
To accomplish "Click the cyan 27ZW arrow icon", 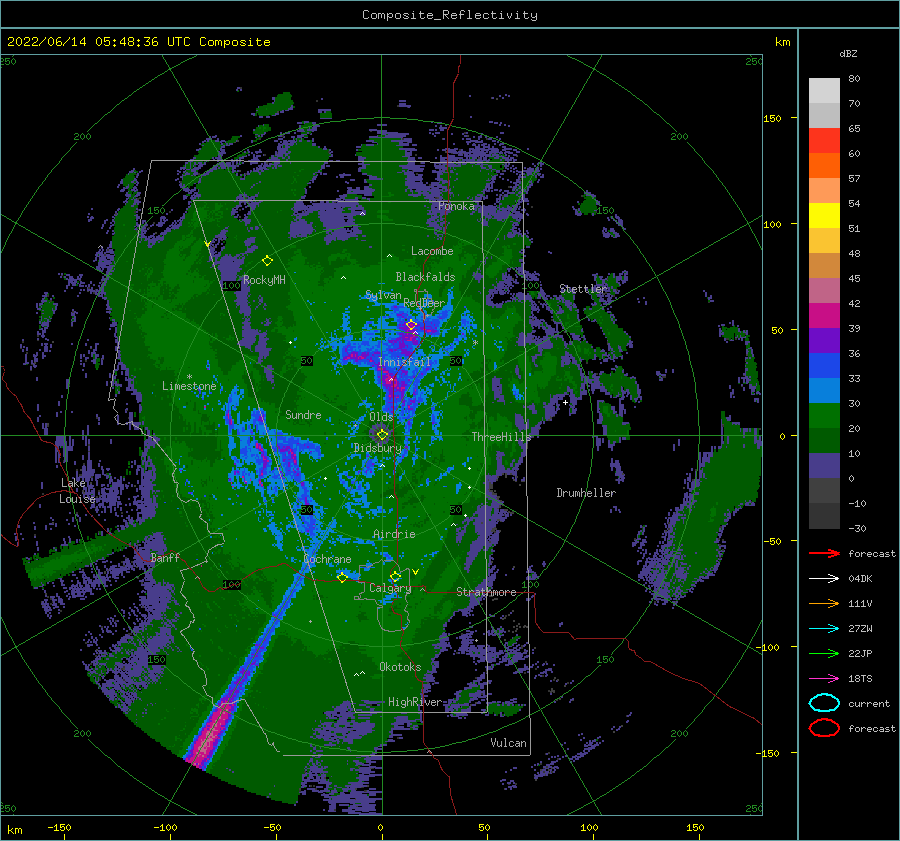I will pyautogui.click(x=824, y=629).
